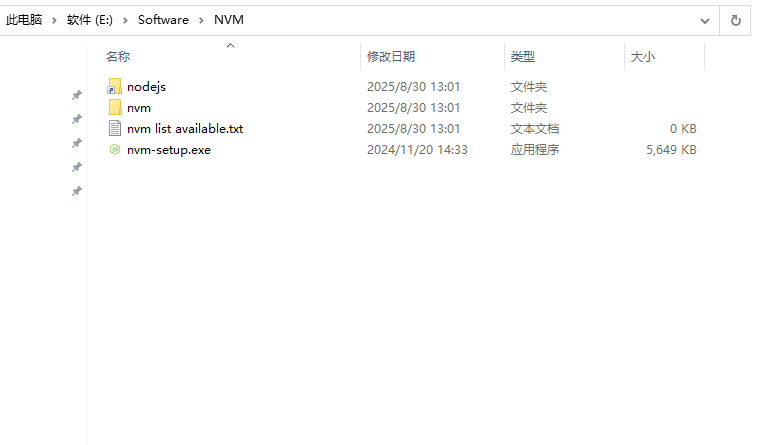The height and width of the screenshot is (445, 761).
Task: Open the address bar history dropdown arrow
Action: (x=705, y=20)
